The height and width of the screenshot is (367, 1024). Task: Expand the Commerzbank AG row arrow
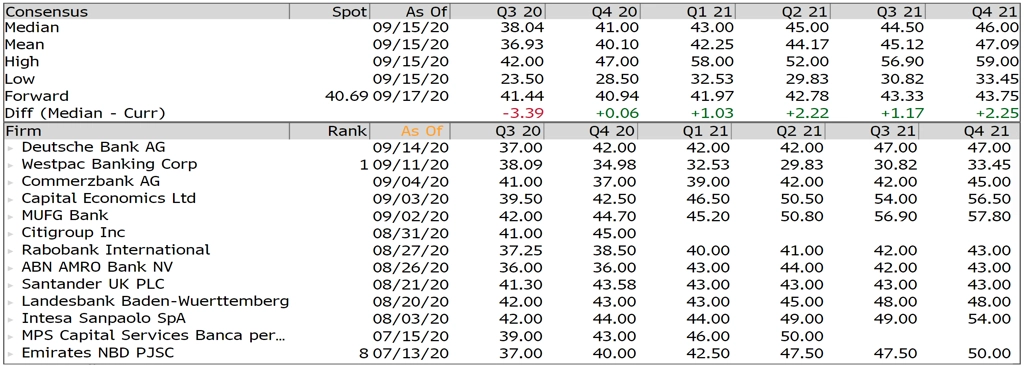(10, 182)
